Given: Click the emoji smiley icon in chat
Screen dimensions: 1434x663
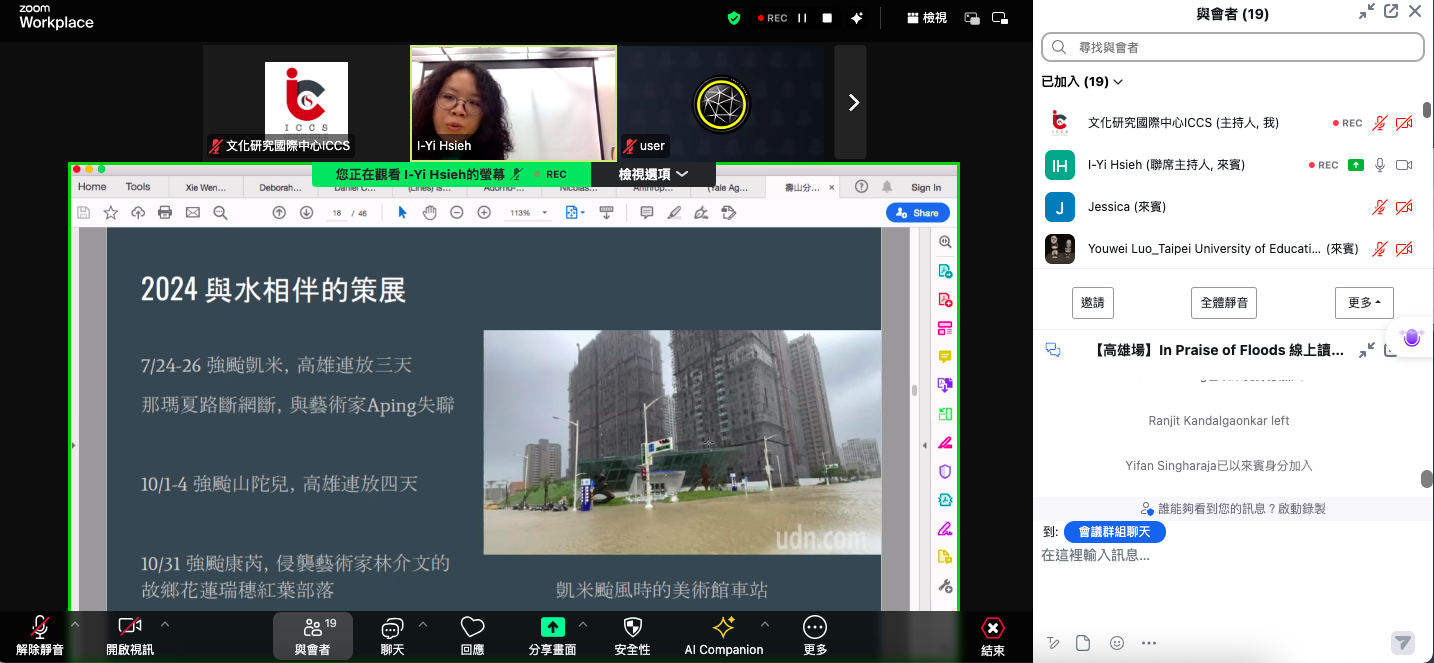Looking at the screenshot, I should 1117,643.
